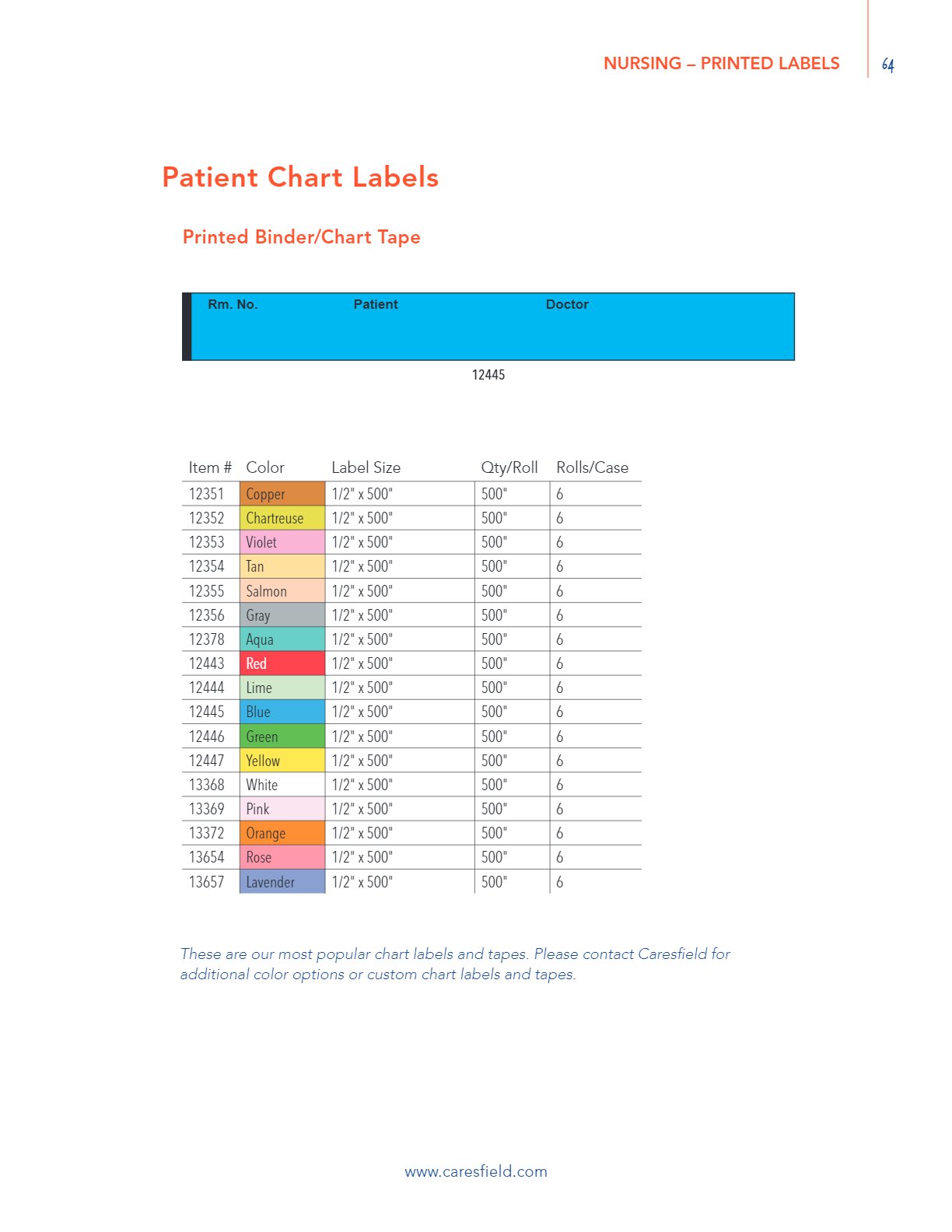Click the Label Size column header
The image size is (952, 1232).
(x=366, y=467)
